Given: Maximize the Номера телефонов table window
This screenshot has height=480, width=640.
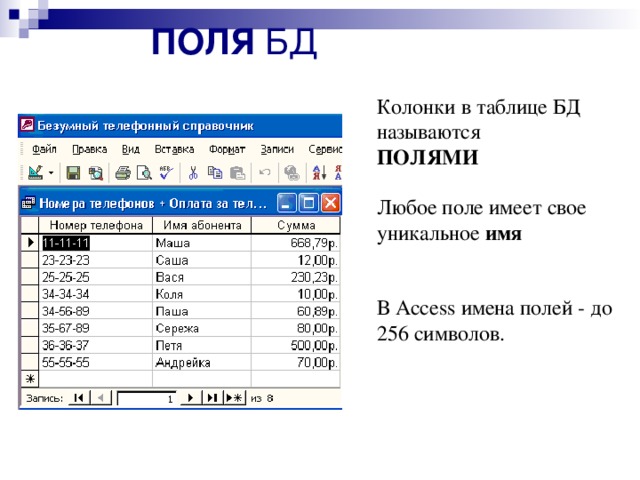Looking at the screenshot, I should (x=309, y=203).
